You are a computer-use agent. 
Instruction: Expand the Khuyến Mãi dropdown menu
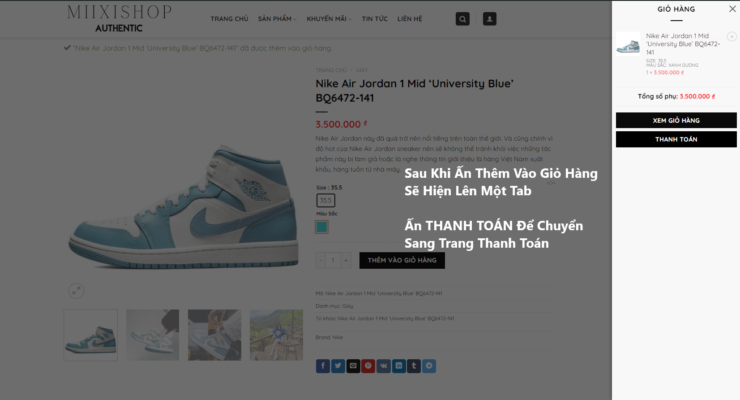pos(328,19)
